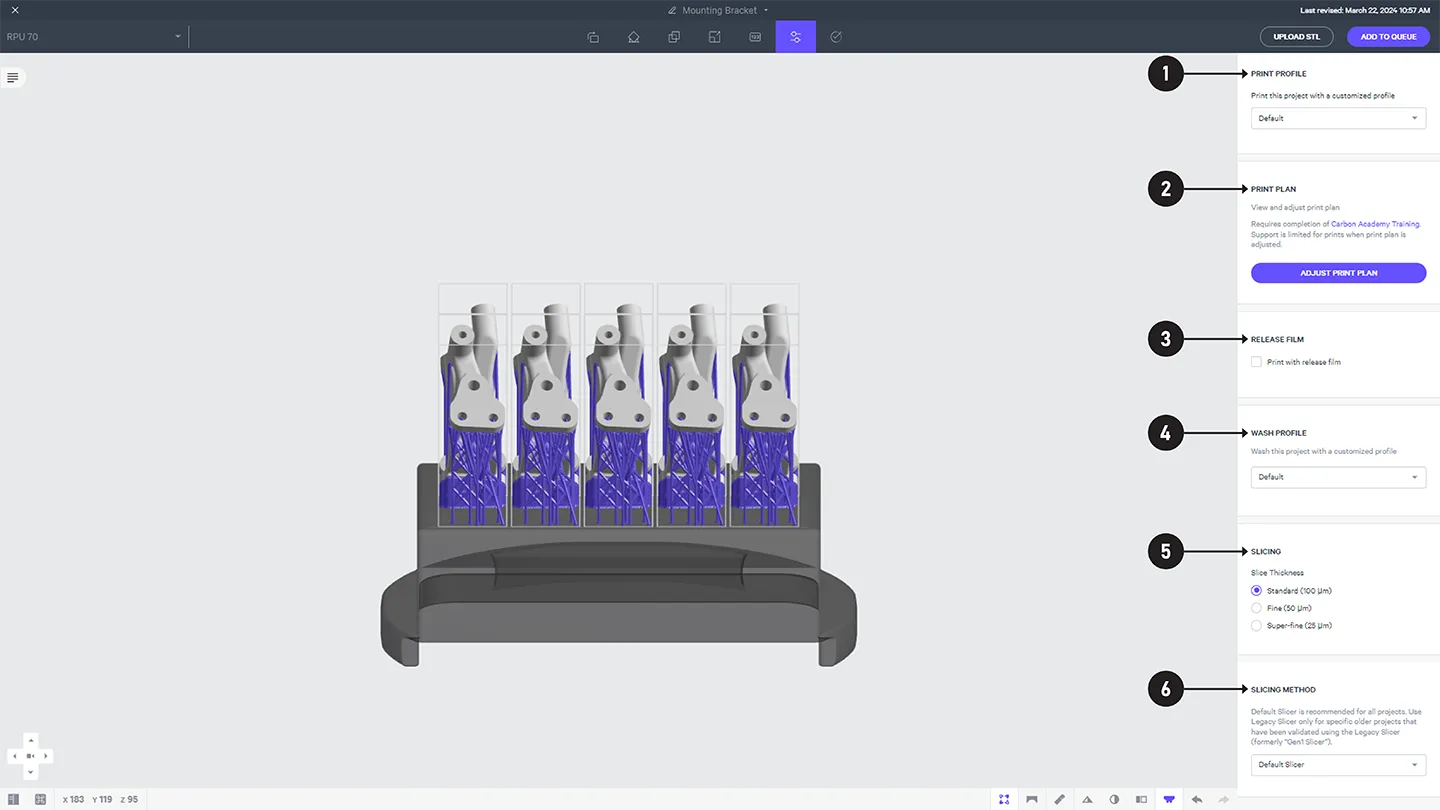
Task: Select Fine (50 µm) slice thickness
Action: tap(1256, 608)
